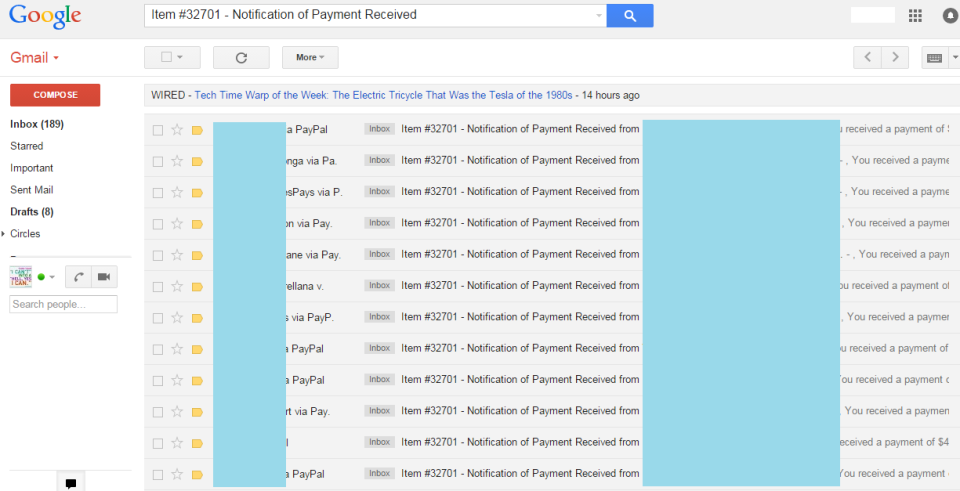Click the chat profile picture thumbnail

pyautogui.click(x=21, y=277)
